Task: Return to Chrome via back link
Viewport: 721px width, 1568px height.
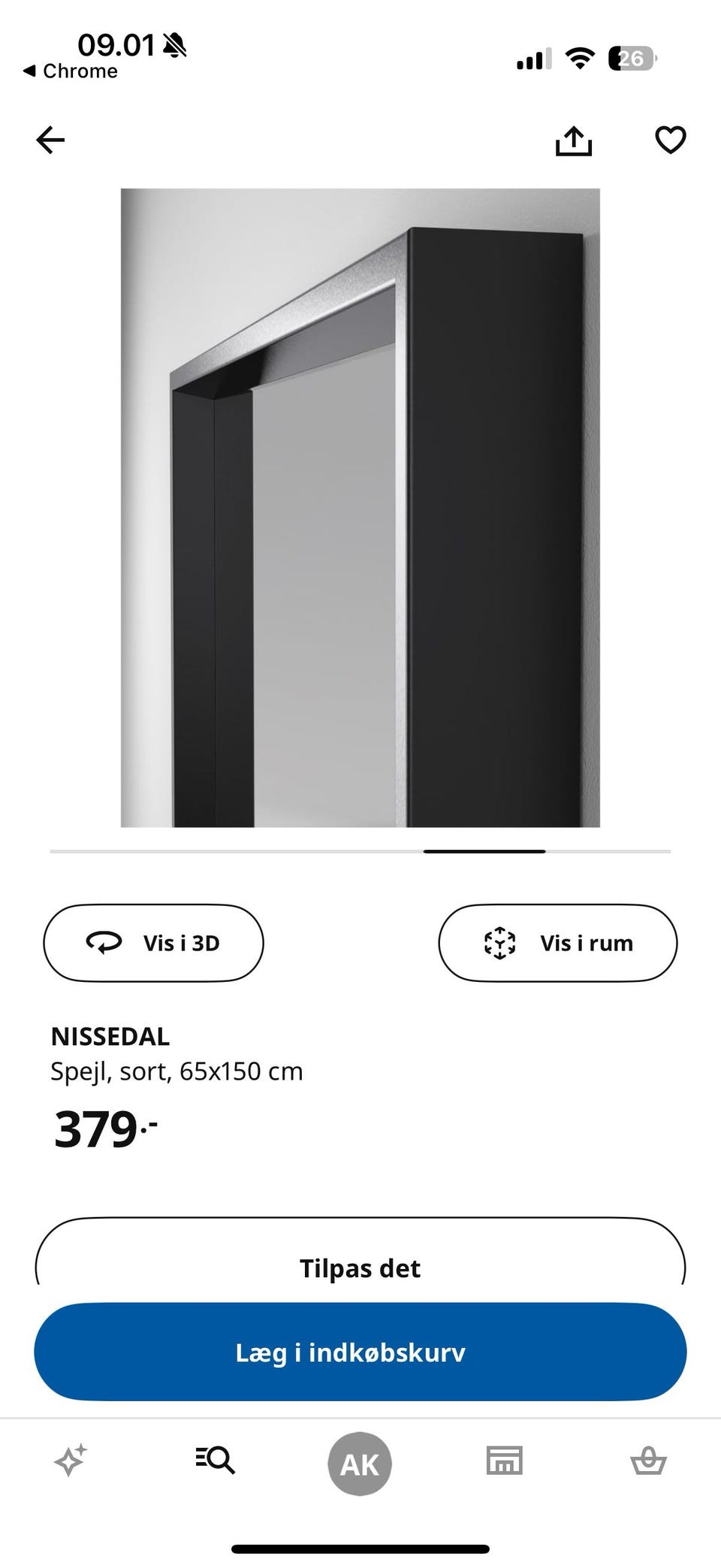Action: [x=71, y=71]
